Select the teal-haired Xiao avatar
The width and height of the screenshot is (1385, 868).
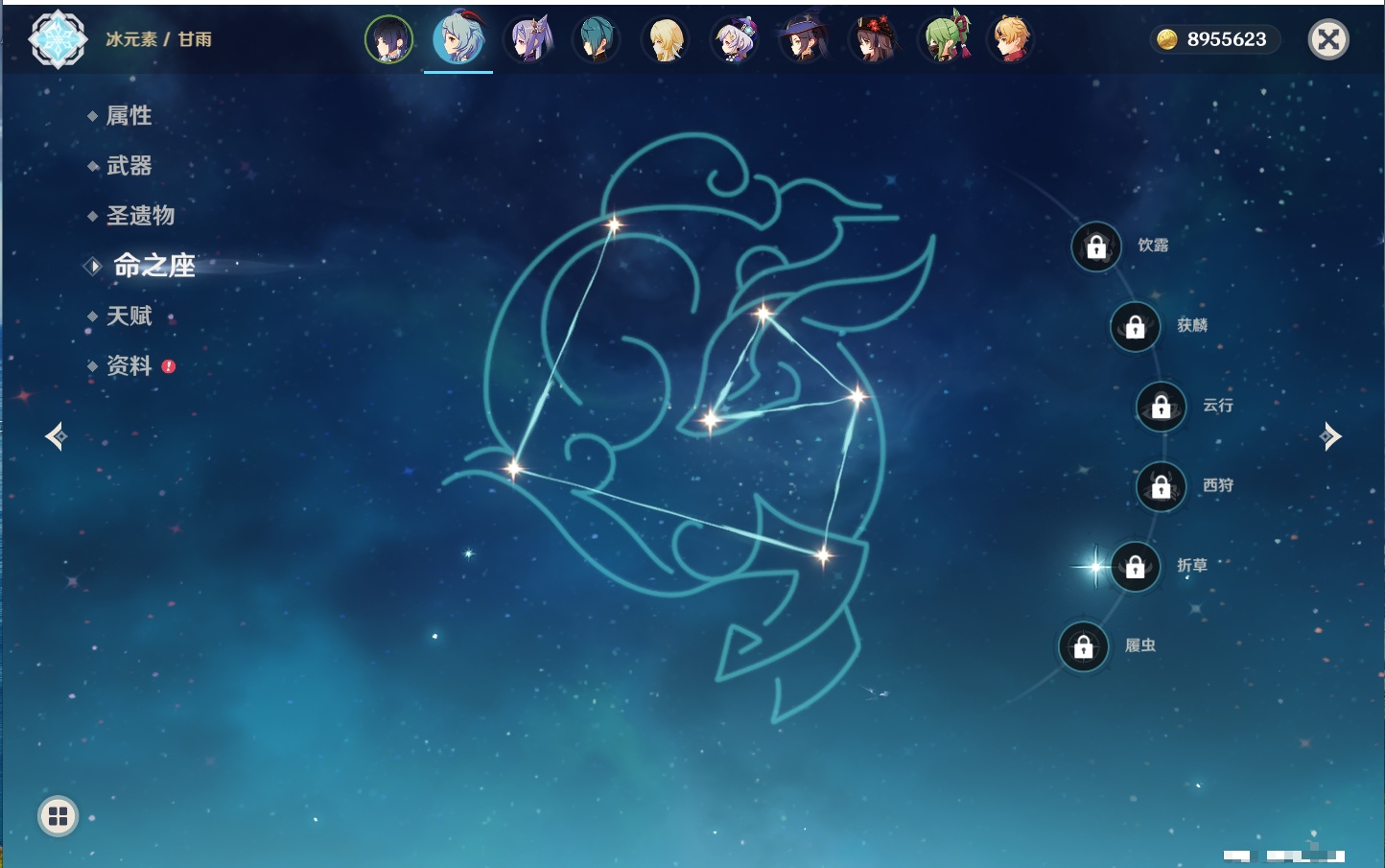[x=597, y=40]
